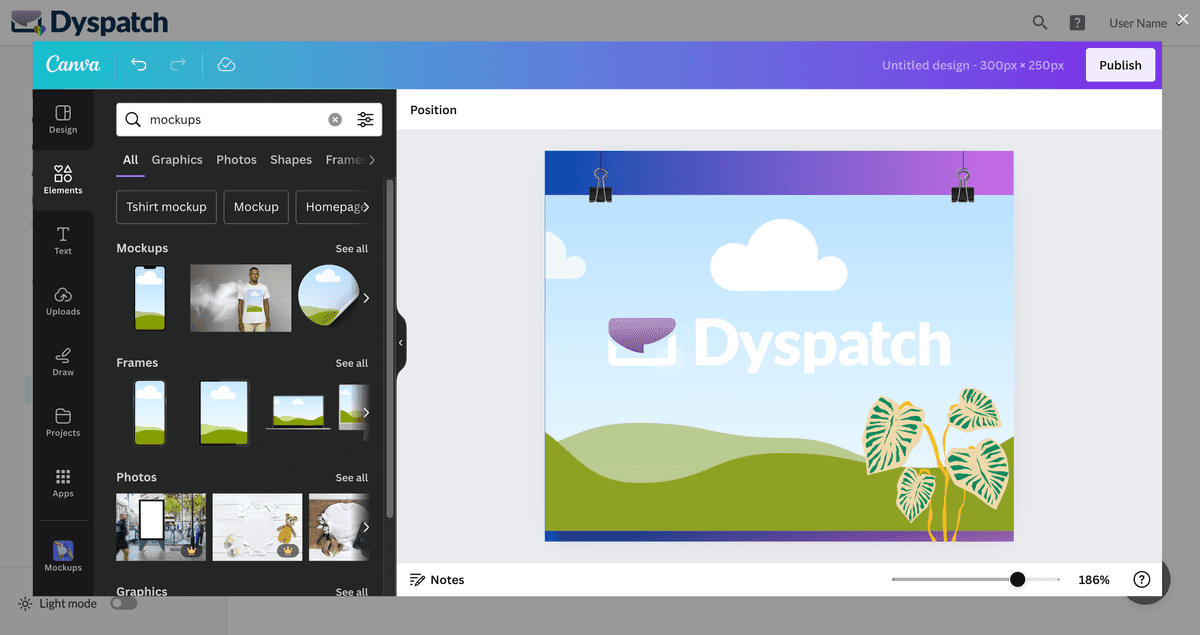The width and height of the screenshot is (1200, 635).
Task: See all Frames
Action: (352, 363)
